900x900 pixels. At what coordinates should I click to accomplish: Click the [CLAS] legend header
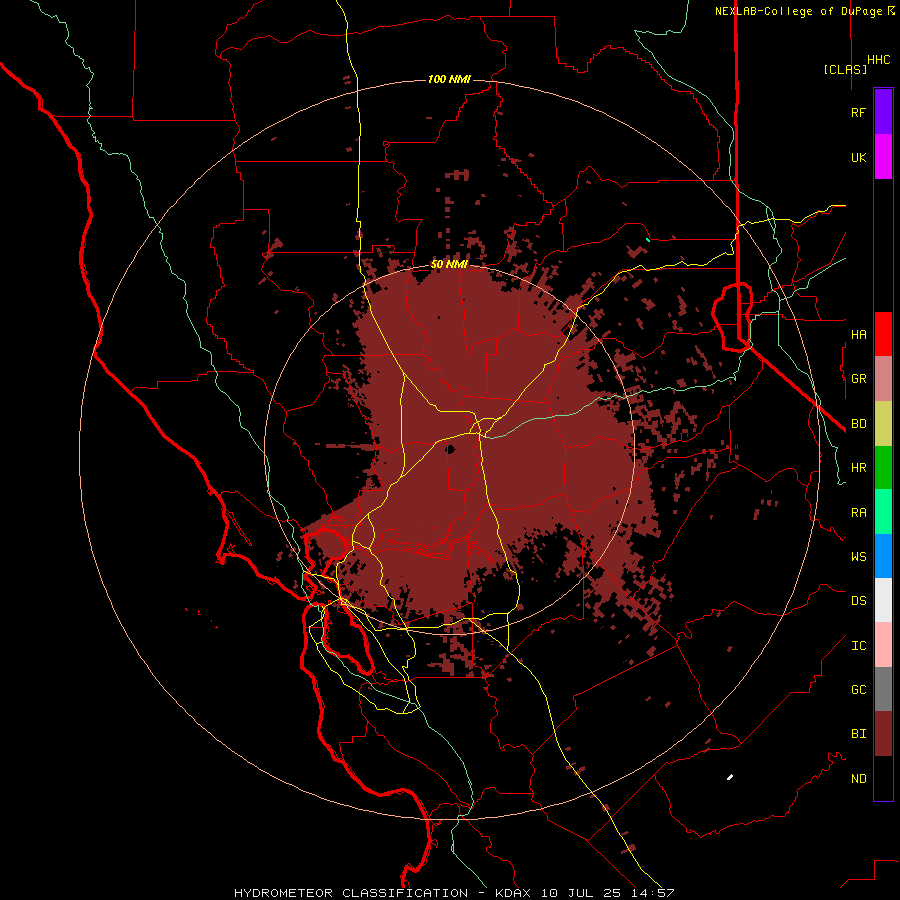click(845, 69)
